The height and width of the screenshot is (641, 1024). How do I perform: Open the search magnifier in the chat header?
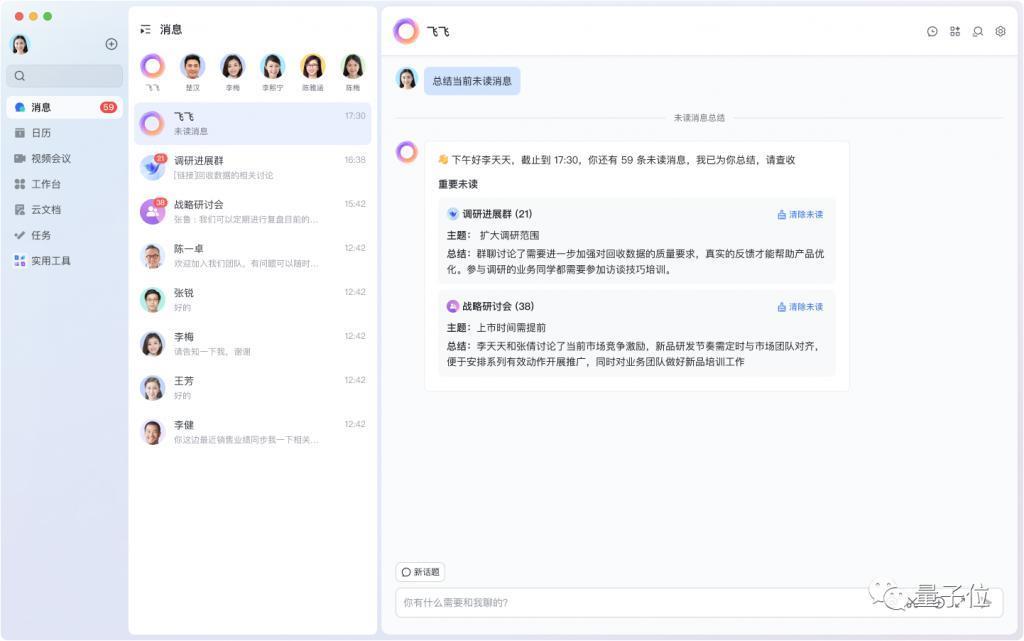(976, 31)
